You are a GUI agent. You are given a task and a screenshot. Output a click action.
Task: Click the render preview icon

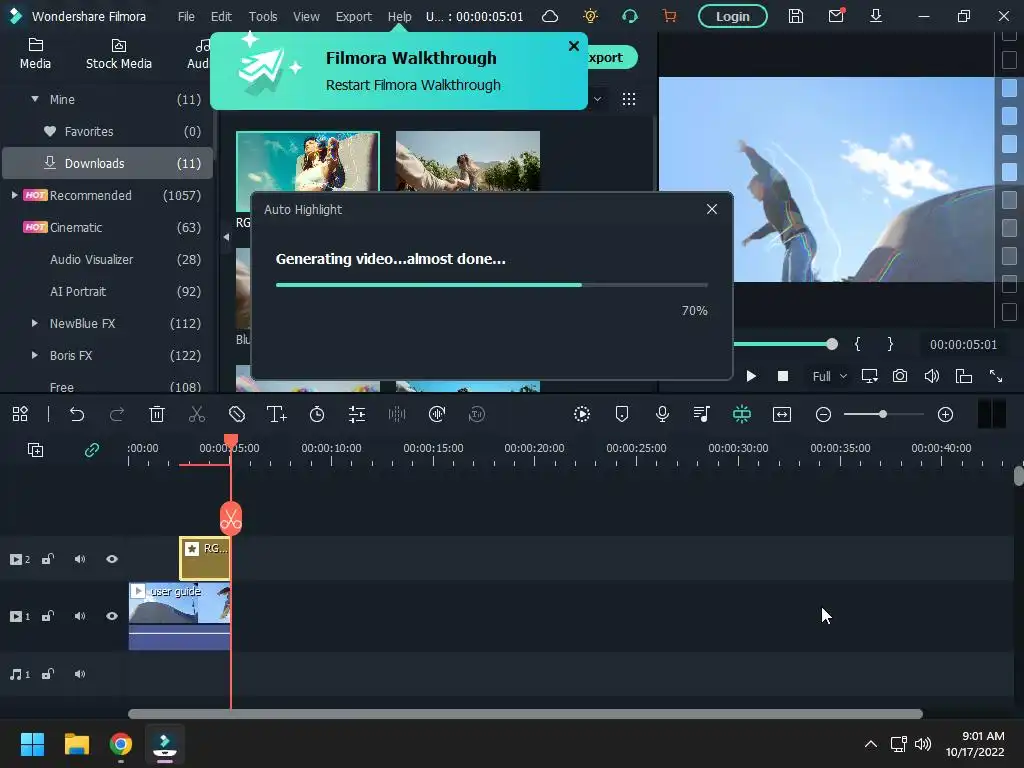(x=582, y=414)
